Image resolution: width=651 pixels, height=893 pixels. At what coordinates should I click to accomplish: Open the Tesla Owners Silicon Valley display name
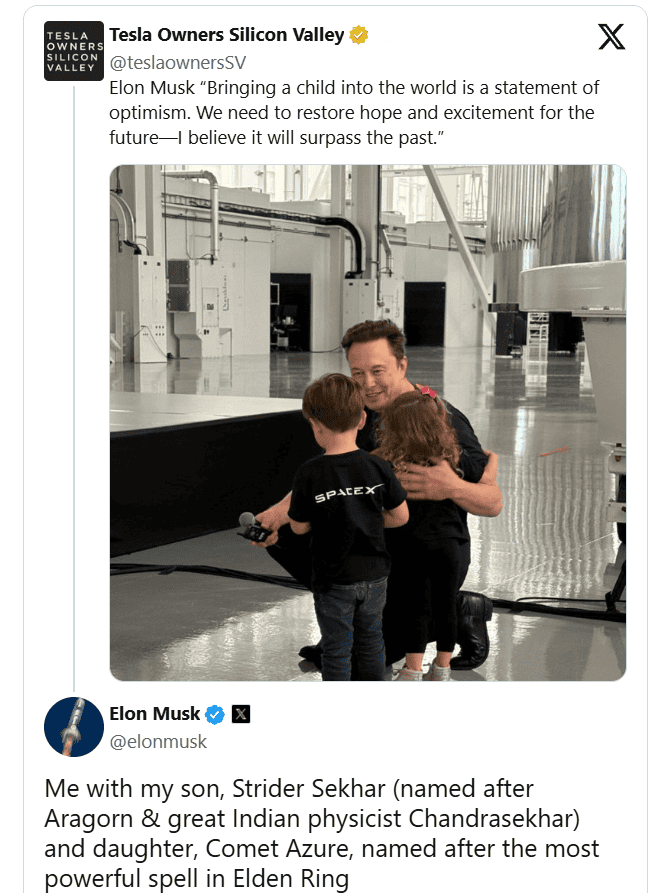coord(226,35)
